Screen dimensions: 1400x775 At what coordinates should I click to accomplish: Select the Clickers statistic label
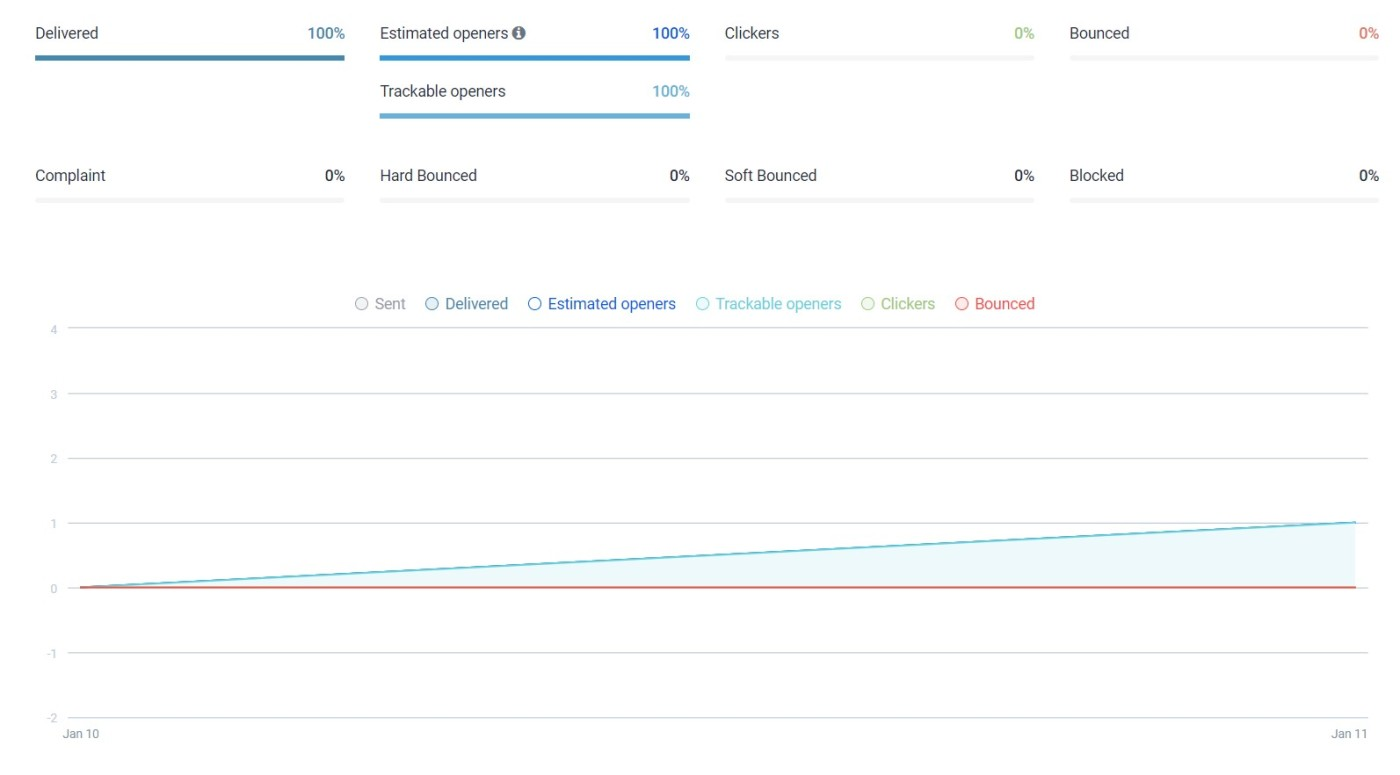(752, 33)
